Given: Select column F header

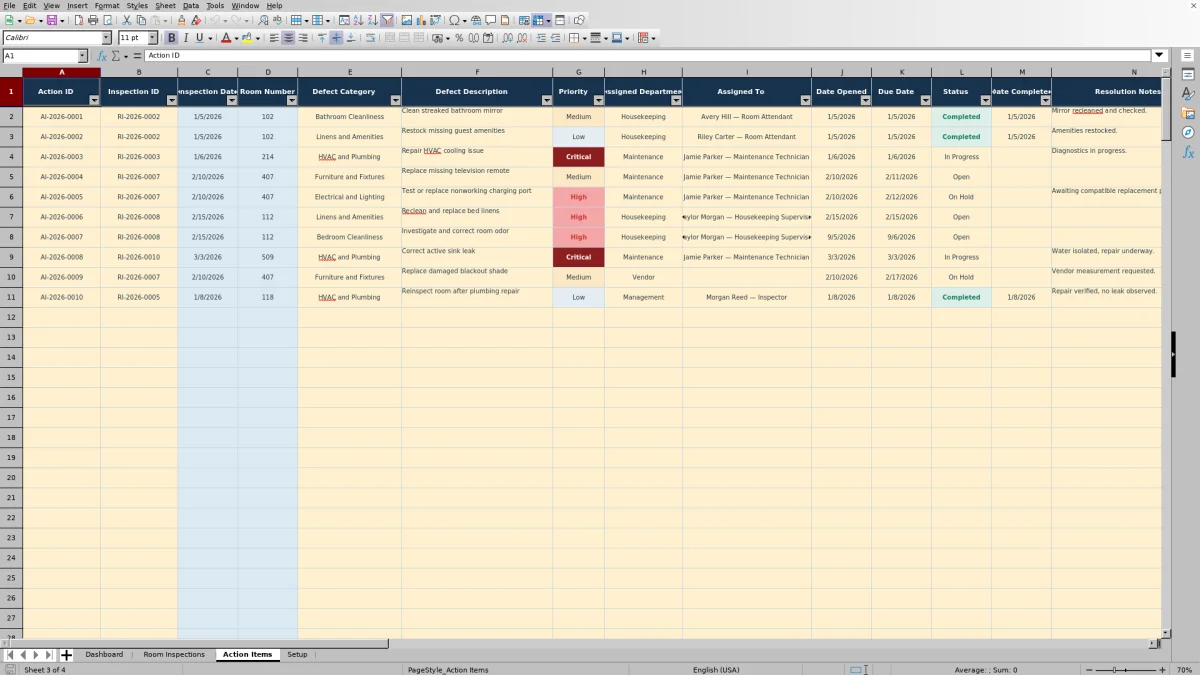Looking at the screenshot, I should [x=477, y=72].
